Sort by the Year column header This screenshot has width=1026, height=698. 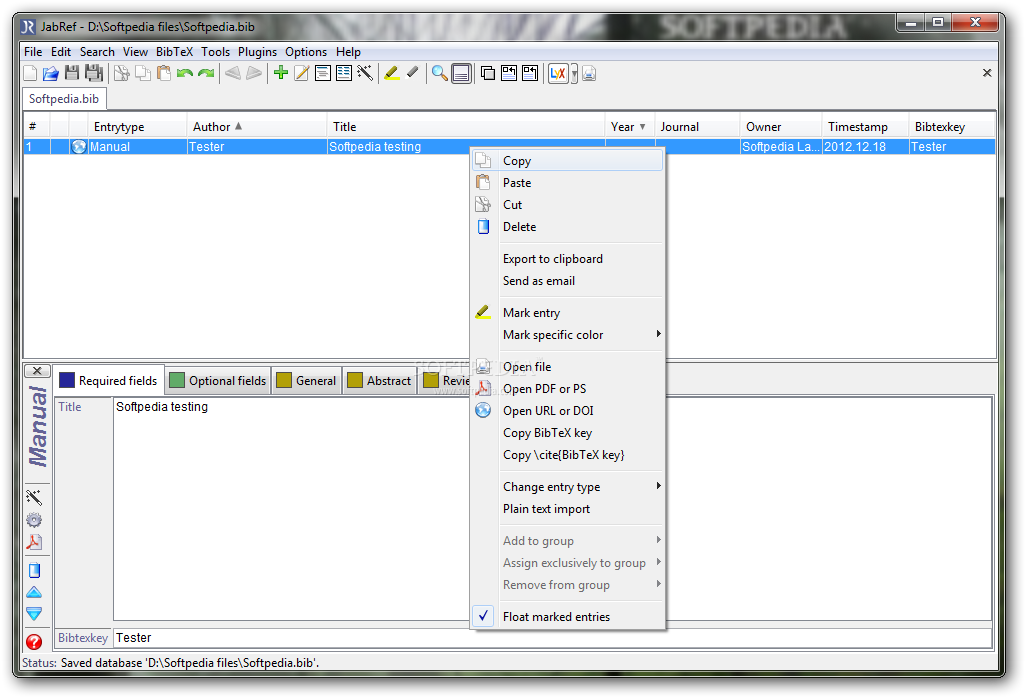(629, 127)
